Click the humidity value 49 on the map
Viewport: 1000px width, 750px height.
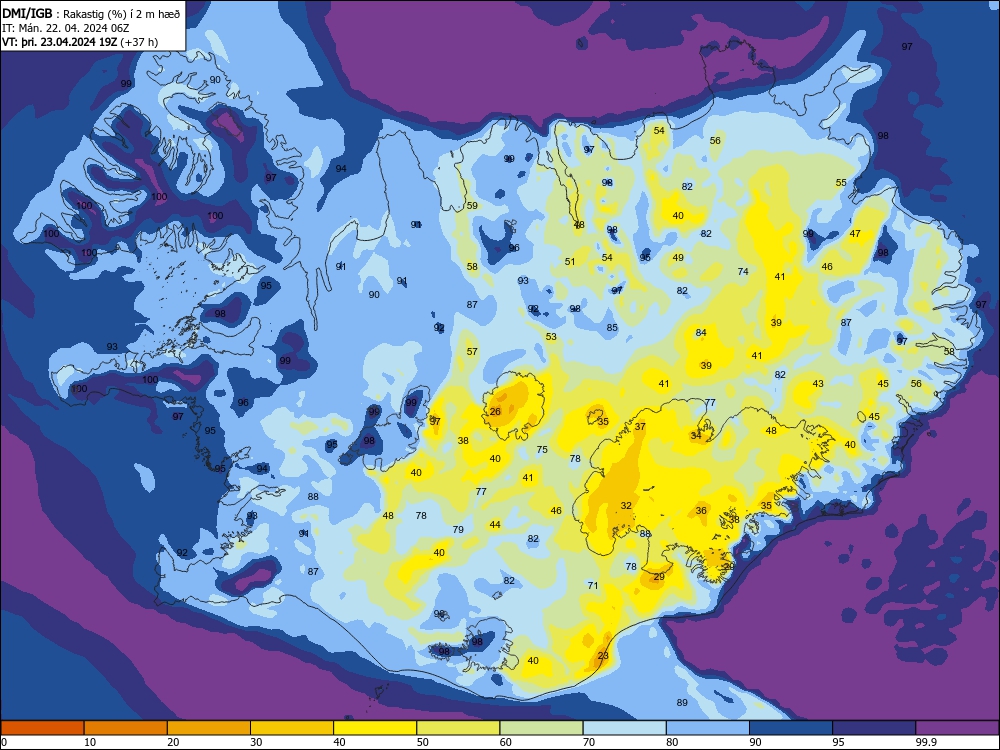click(678, 258)
